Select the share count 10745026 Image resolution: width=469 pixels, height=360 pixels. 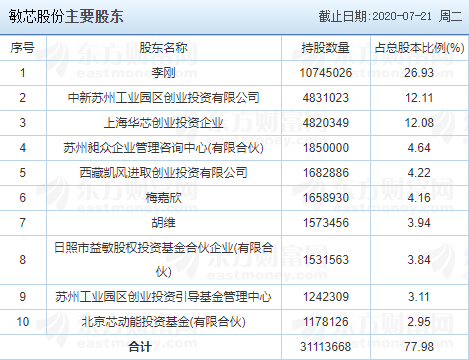pyautogui.click(x=326, y=73)
